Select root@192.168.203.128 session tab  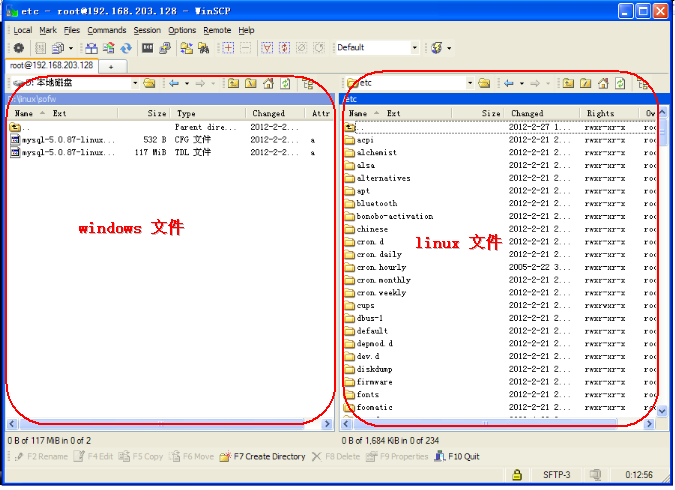coord(51,65)
